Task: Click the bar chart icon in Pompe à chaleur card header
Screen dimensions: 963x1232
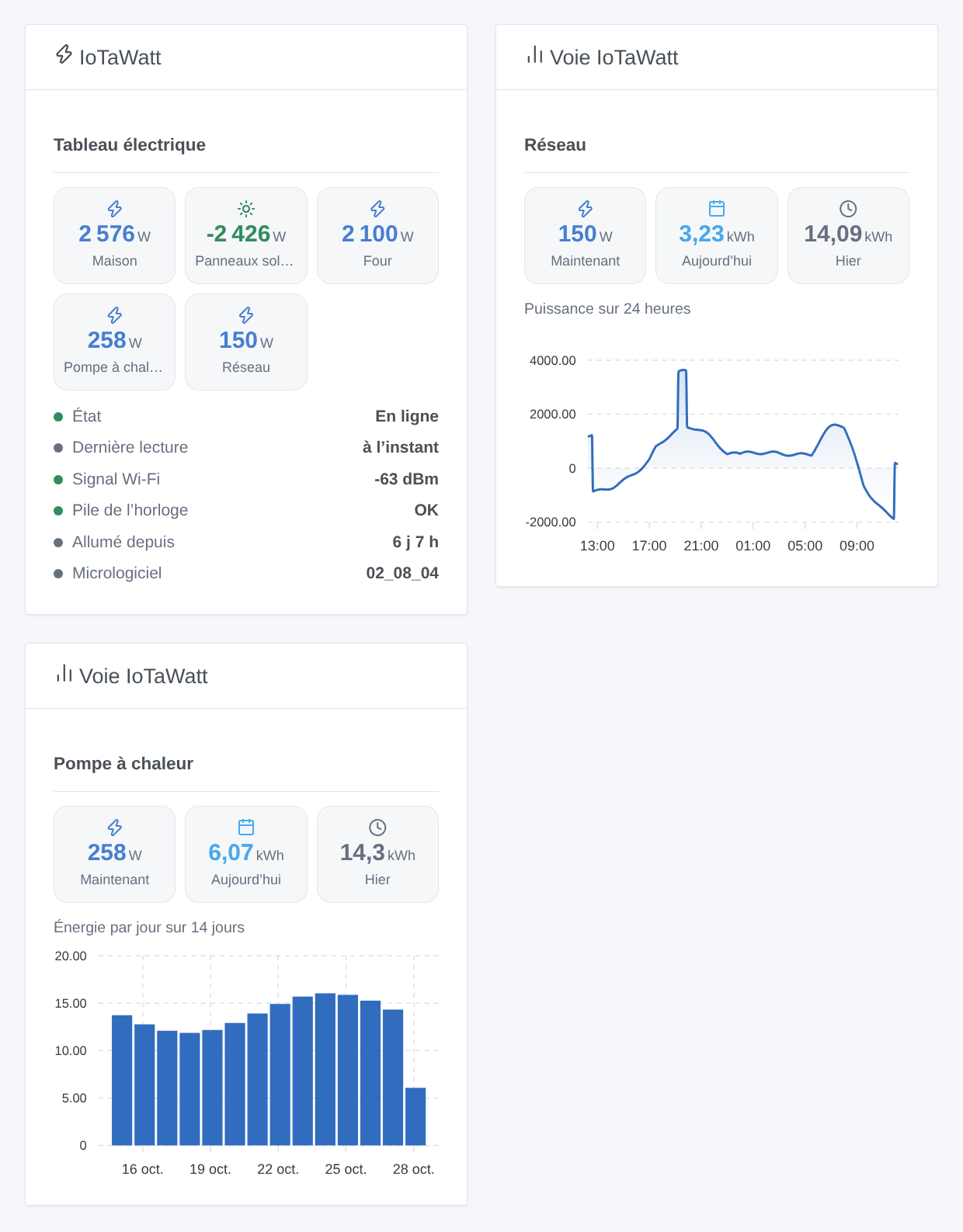Action: 64,673
